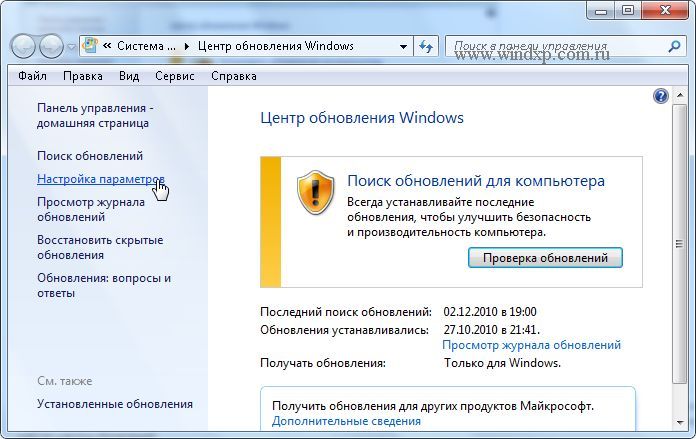
Task: Click the orange warning shield icon
Action: pos(315,192)
